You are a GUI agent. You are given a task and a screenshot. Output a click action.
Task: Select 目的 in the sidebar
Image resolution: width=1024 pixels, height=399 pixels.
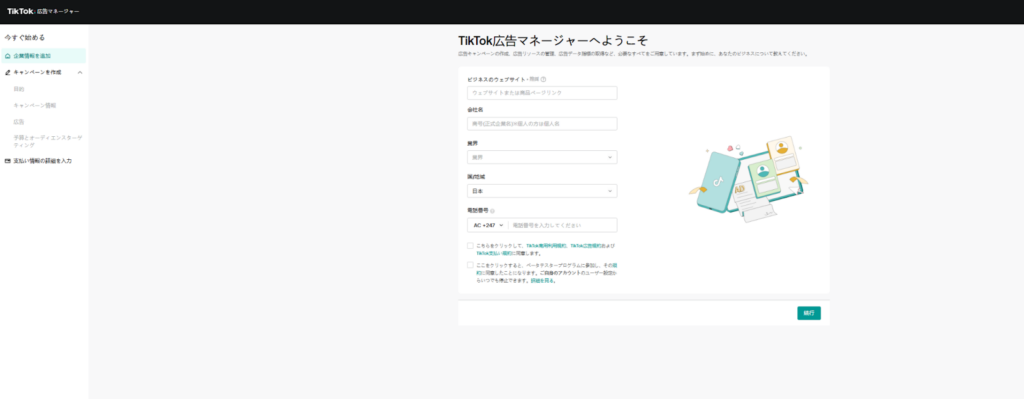(x=19, y=89)
